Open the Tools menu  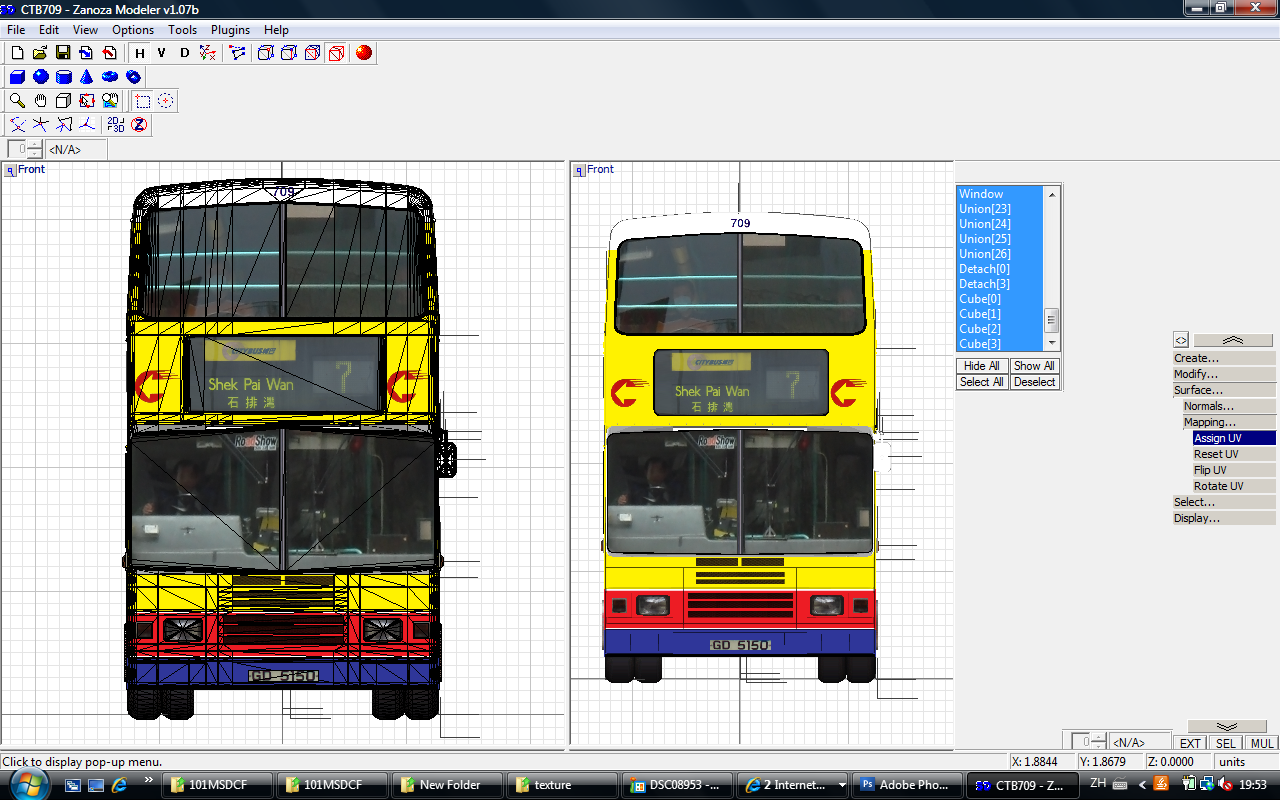coord(182,30)
